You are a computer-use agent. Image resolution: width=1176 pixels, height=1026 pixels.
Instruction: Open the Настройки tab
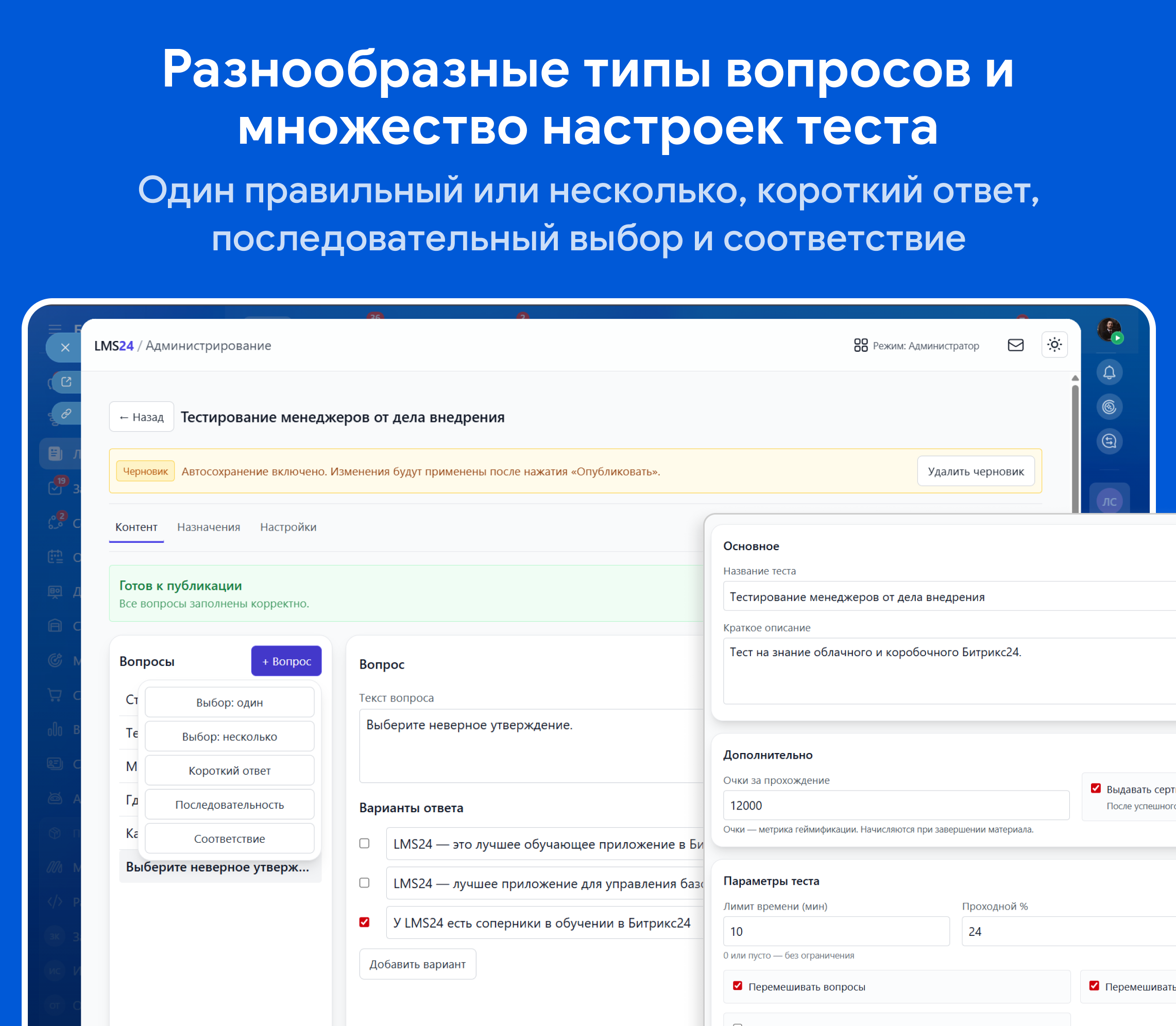pyautogui.click(x=288, y=527)
